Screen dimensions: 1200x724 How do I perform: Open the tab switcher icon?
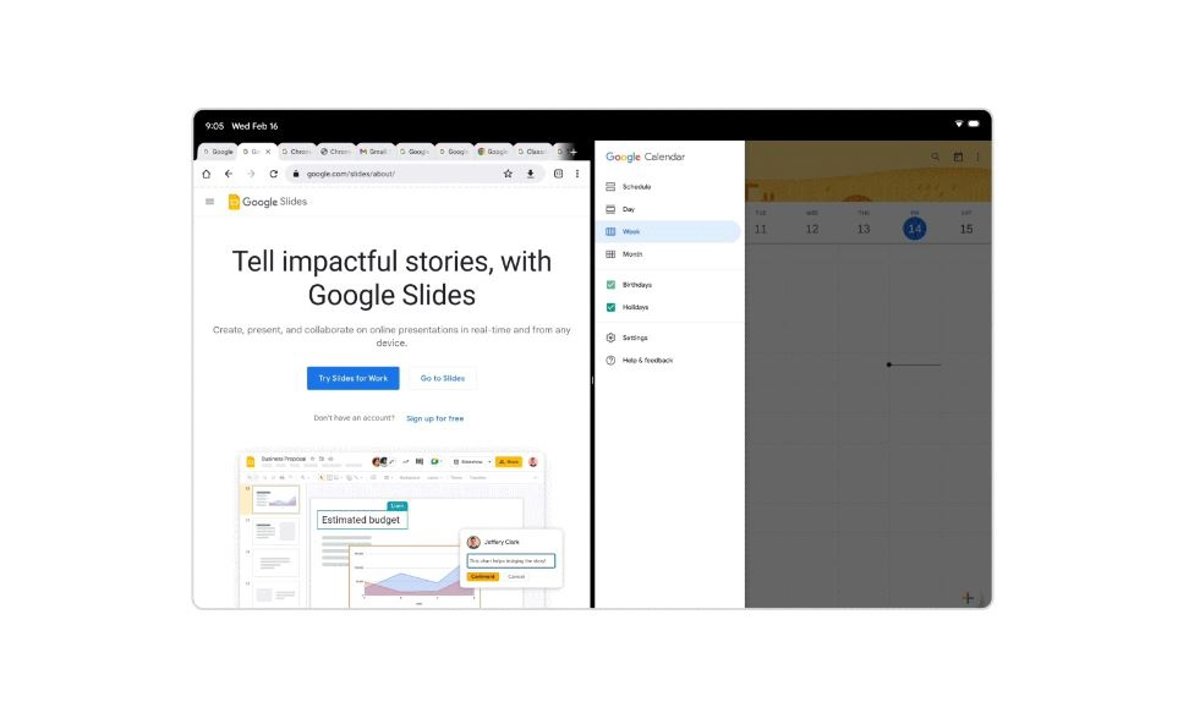pos(558,174)
